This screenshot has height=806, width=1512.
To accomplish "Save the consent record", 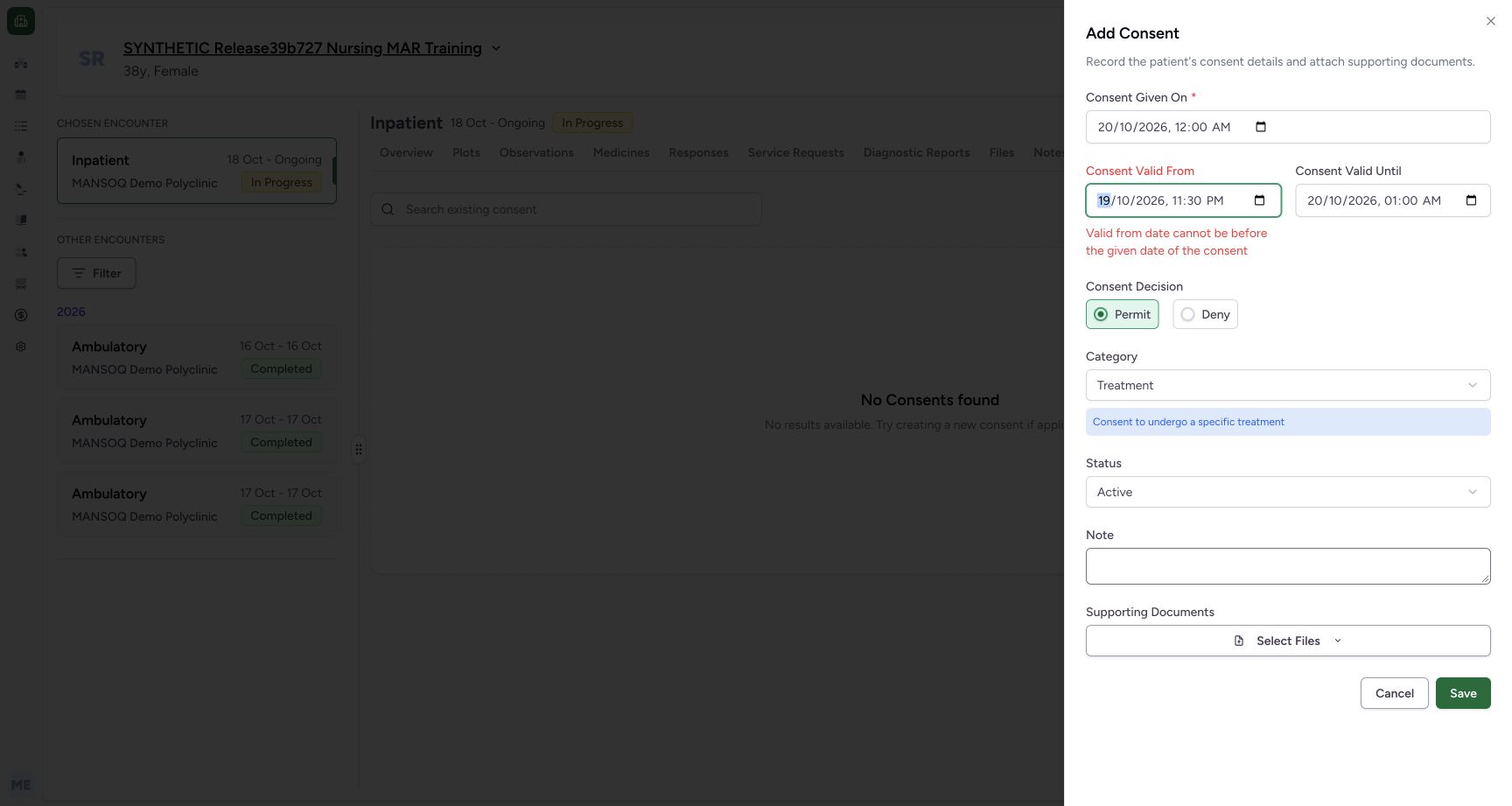I will pyautogui.click(x=1463, y=693).
